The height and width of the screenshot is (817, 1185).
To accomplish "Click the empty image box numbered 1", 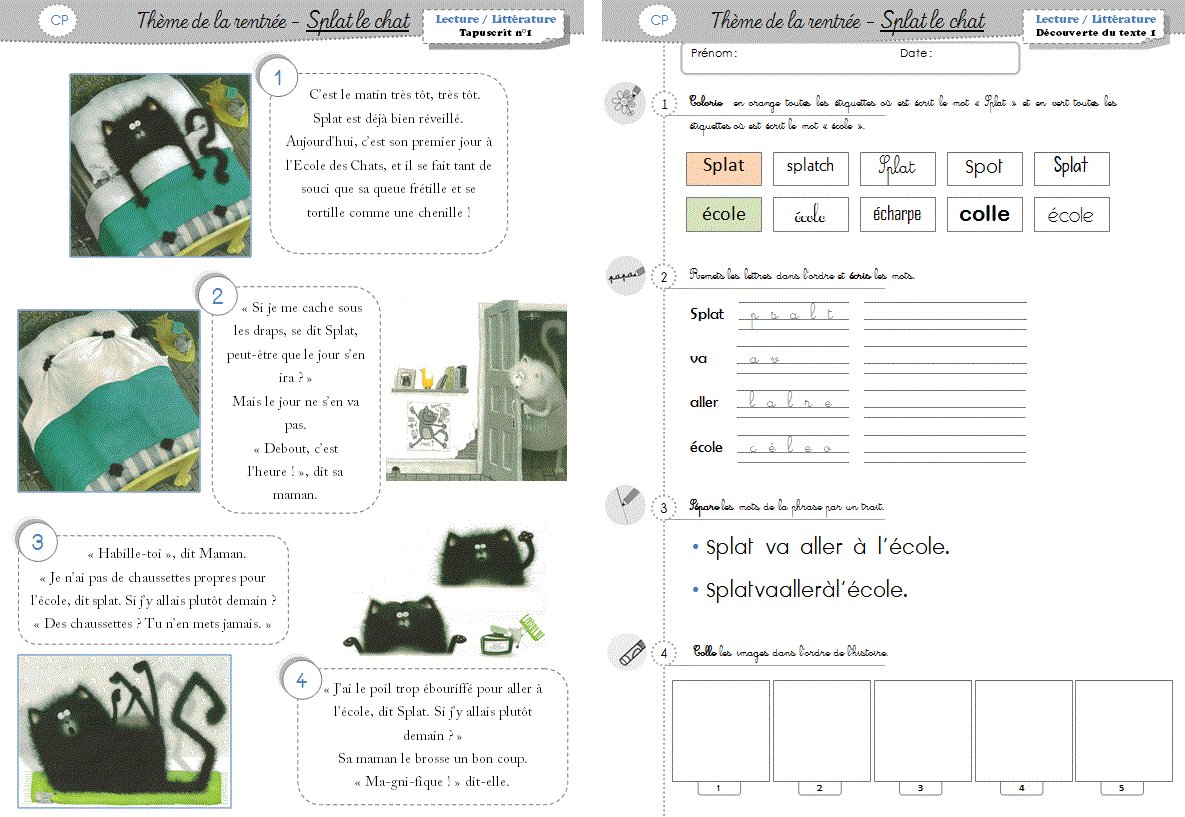I will tap(720, 731).
